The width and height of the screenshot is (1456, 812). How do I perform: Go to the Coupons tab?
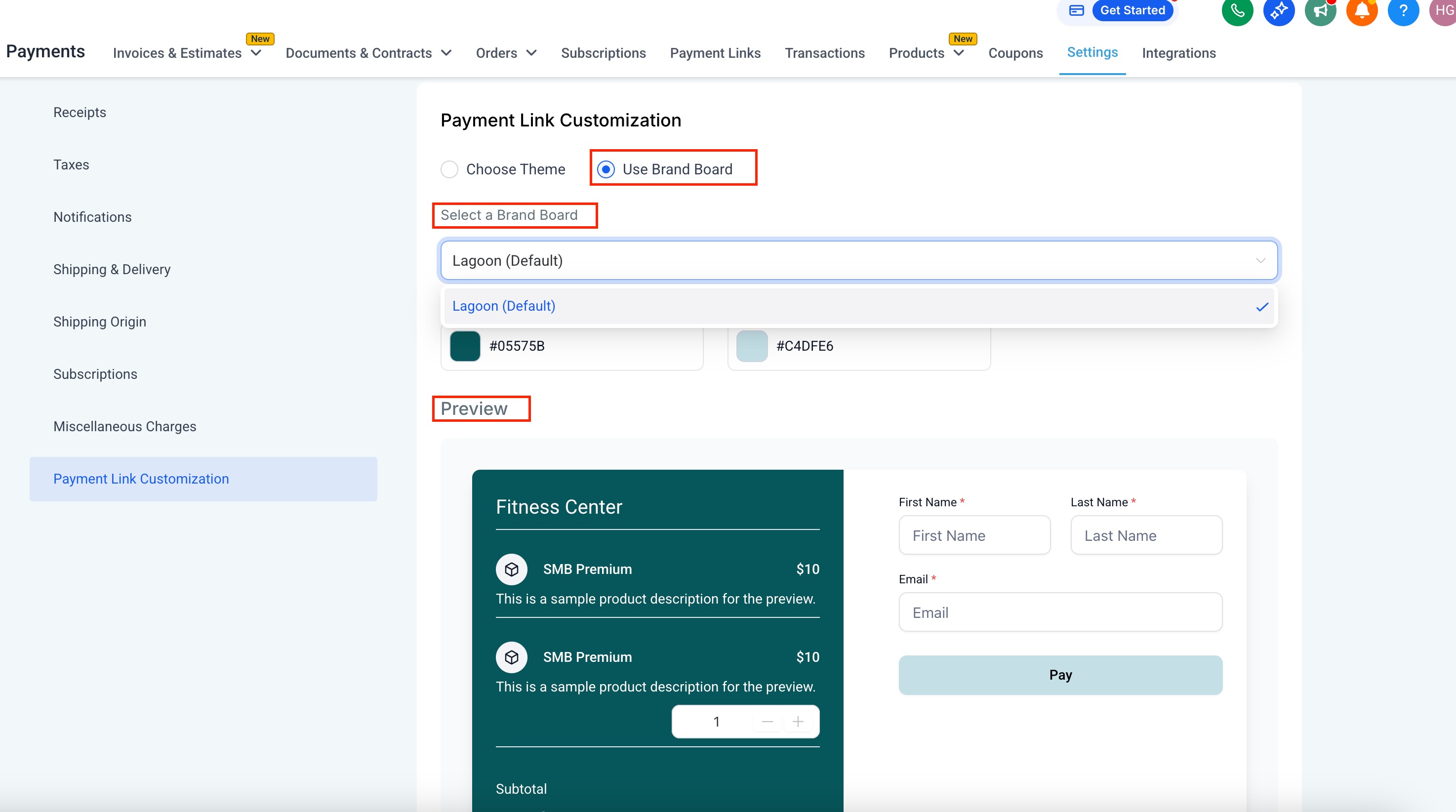point(1015,53)
